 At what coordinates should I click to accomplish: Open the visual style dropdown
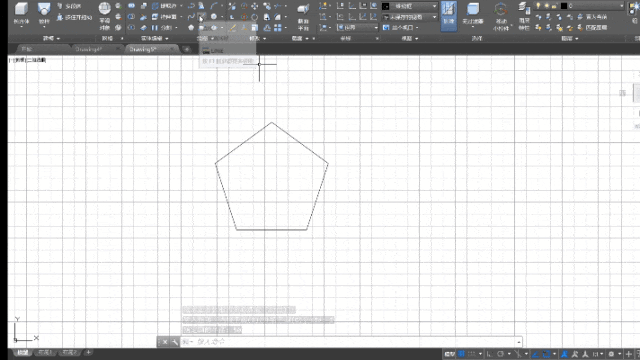click(410, 6)
